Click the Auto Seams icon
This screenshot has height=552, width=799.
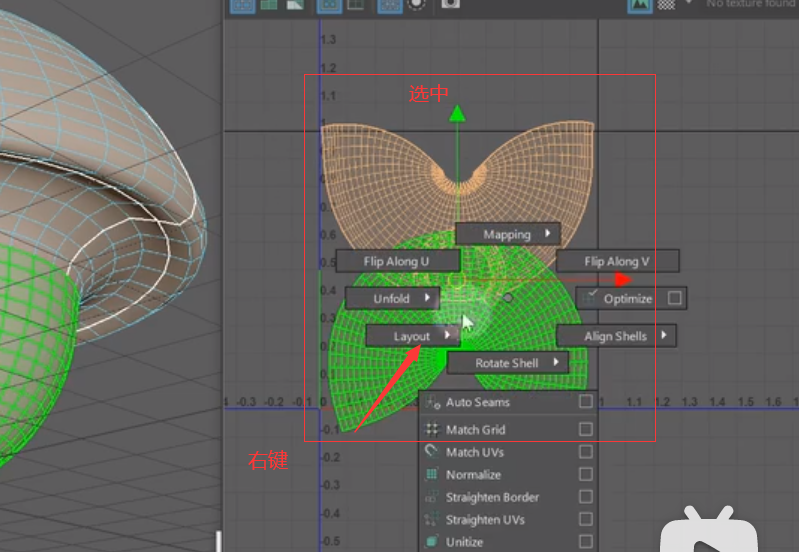432,403
